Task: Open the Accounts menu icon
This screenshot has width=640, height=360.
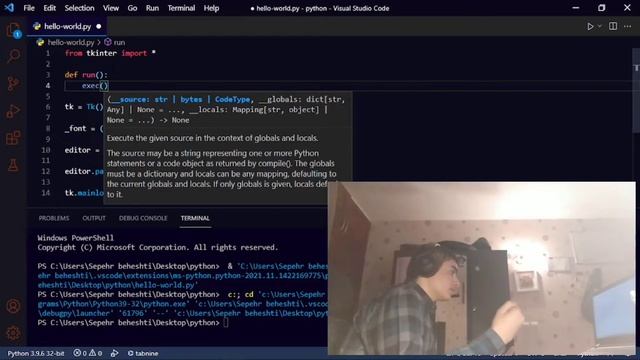Action: pyautogui.click(x=13, y=306)
